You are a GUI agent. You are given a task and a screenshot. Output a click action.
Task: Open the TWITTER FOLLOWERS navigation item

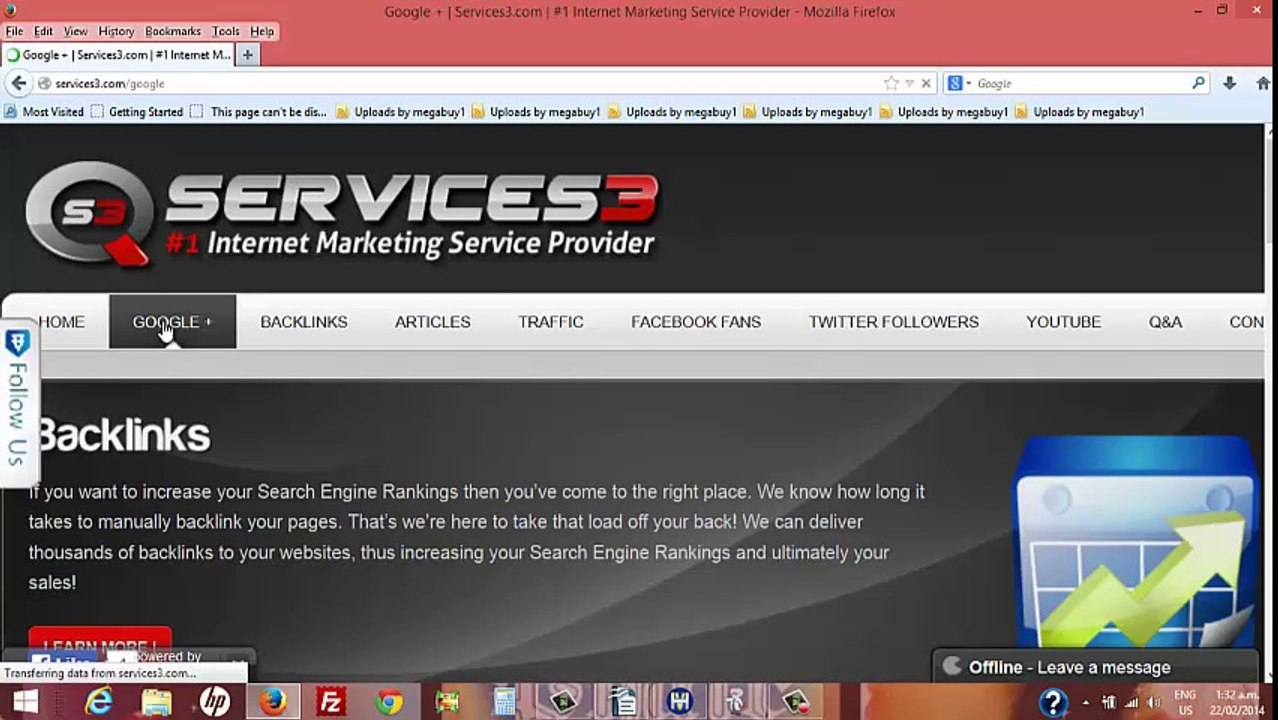pos(894,322)
